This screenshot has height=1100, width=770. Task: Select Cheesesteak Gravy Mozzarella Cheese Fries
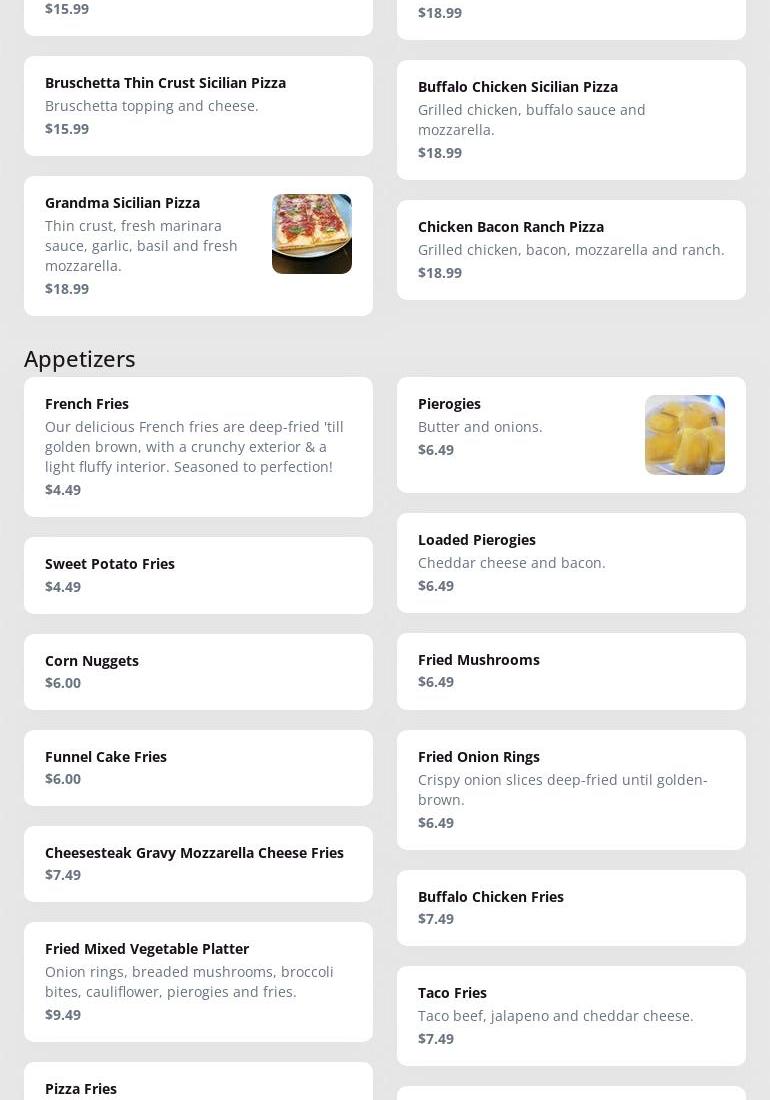point(198,864)
